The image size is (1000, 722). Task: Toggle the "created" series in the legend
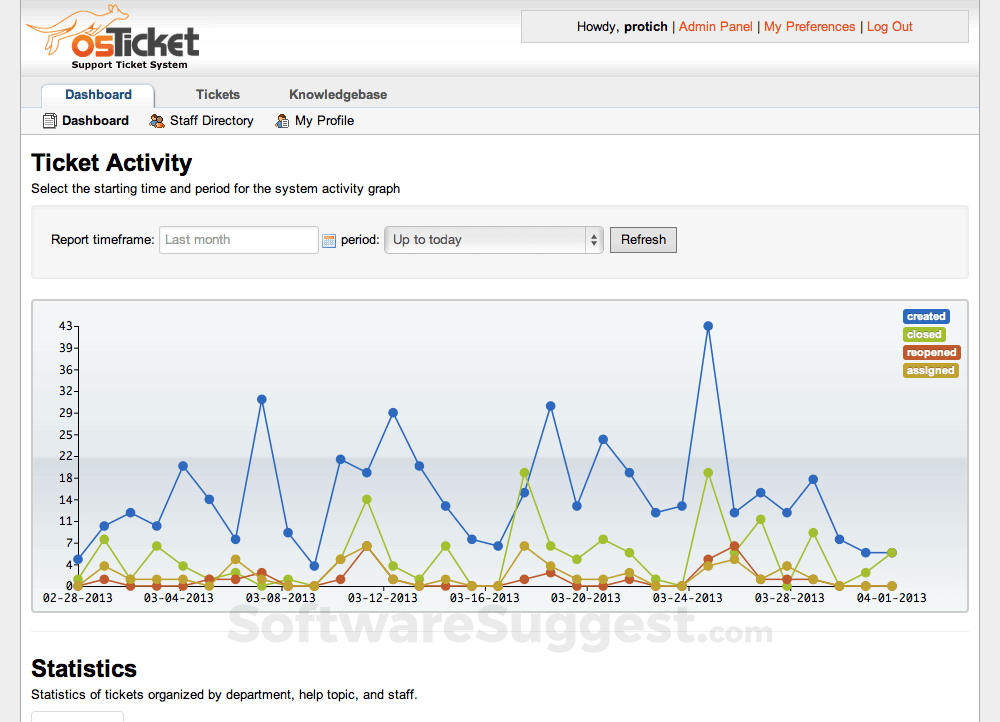(x=926, y=316)
